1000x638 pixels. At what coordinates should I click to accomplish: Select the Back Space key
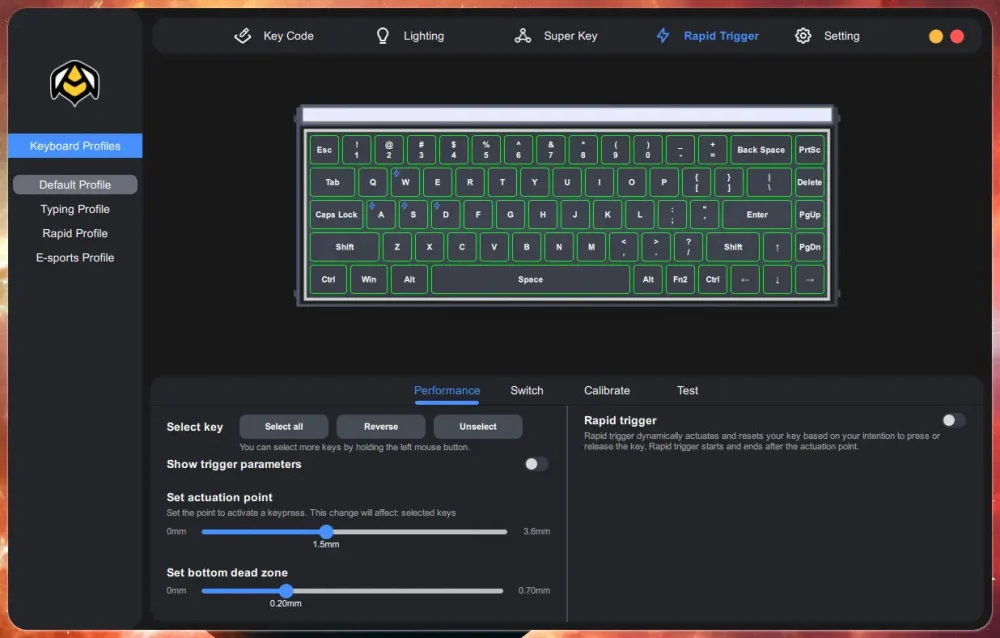tap(761, 150)
